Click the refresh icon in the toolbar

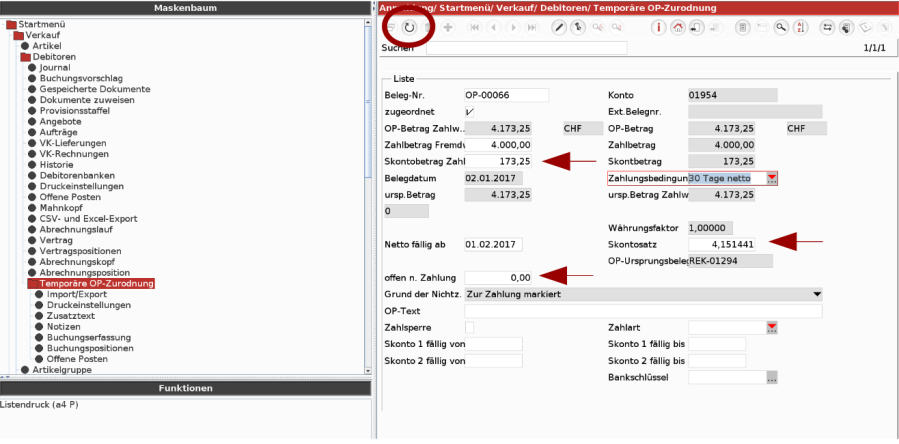point(409,27)
